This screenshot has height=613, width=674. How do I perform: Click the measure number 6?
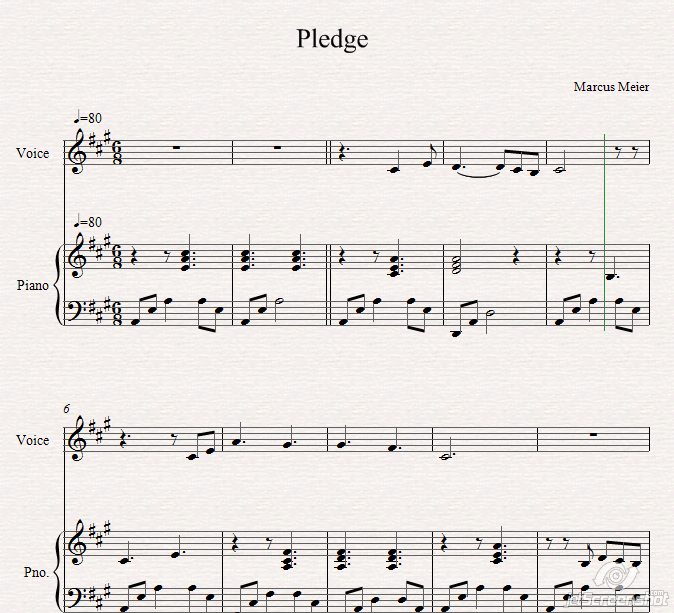pyautogui.click(x=67, y=409)
